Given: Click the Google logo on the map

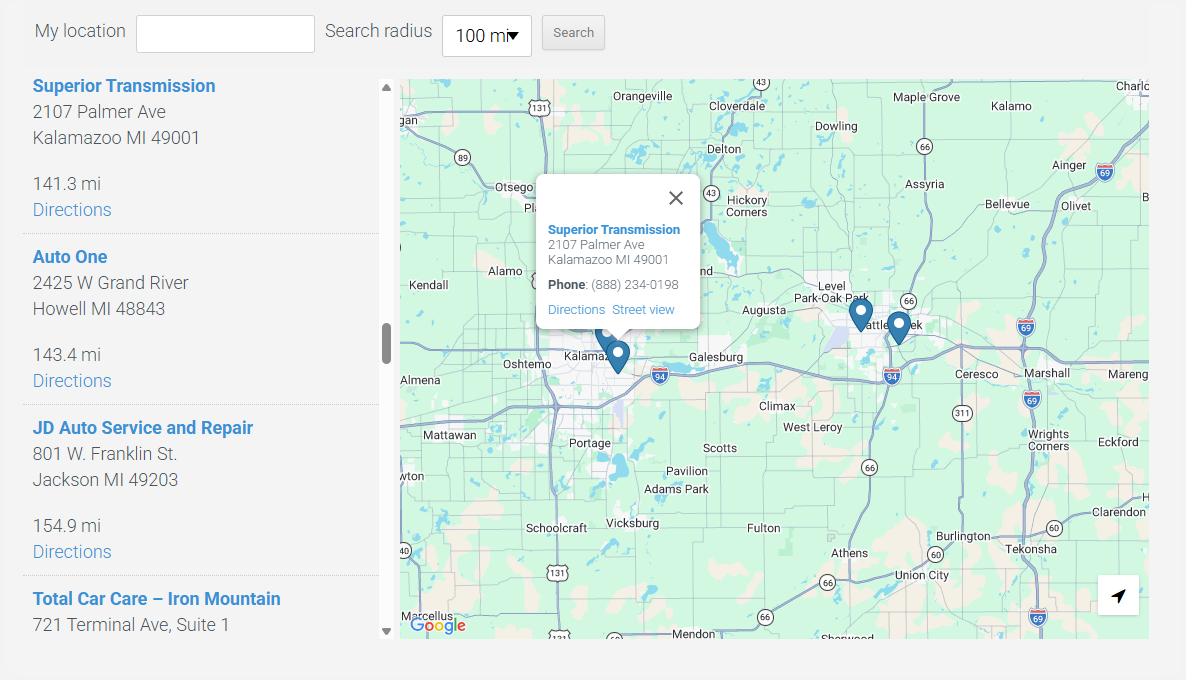Looking at the screenshot, I should tap(438, 625).
